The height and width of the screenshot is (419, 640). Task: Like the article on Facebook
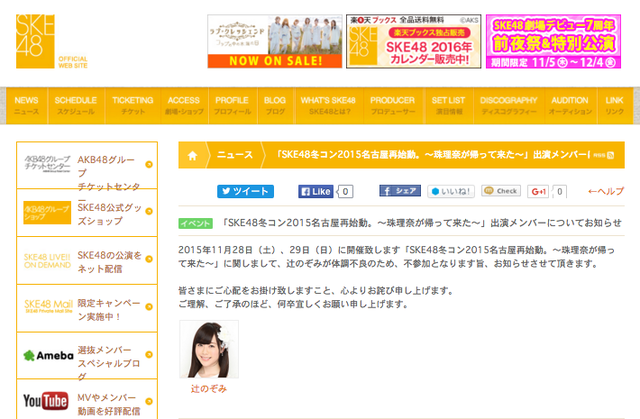(x=316, y=191)
